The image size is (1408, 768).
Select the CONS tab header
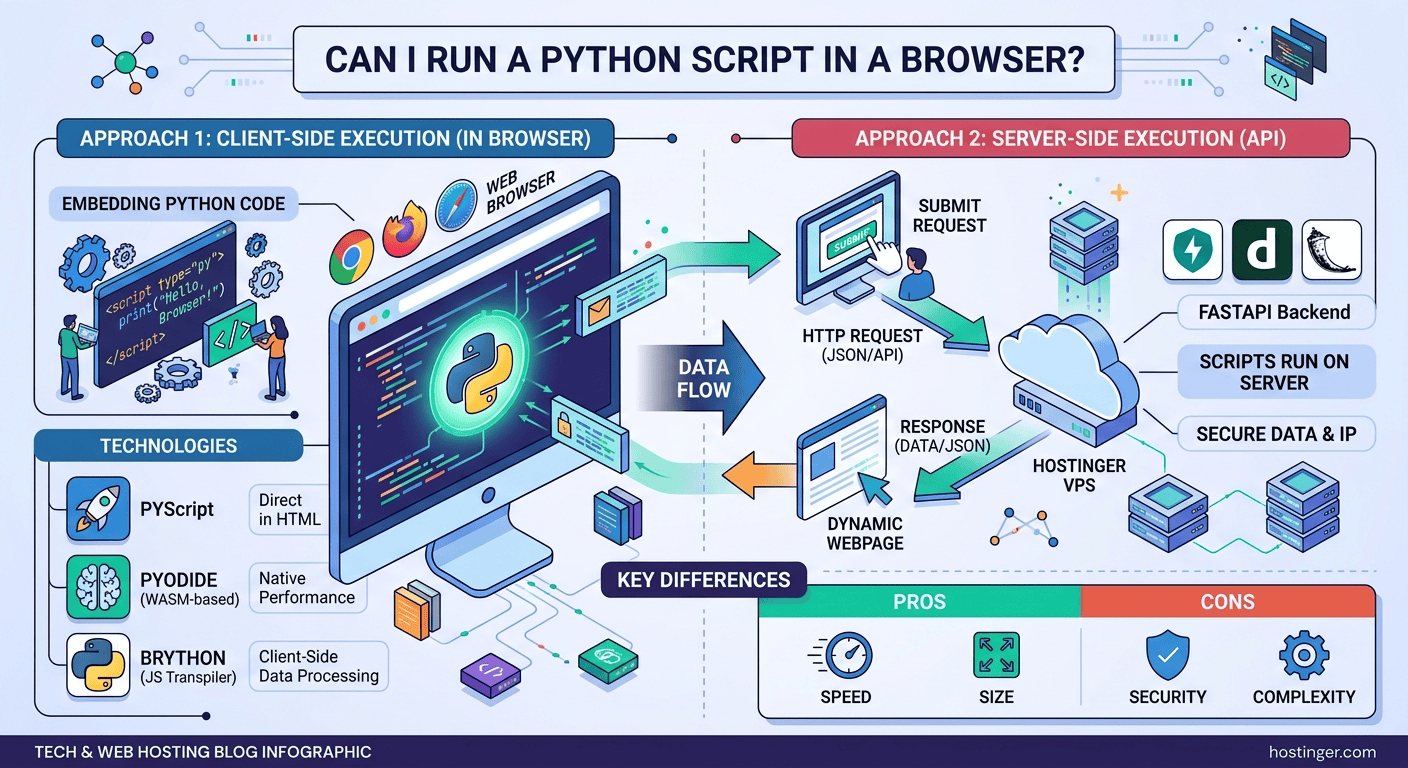point(1227,603)
